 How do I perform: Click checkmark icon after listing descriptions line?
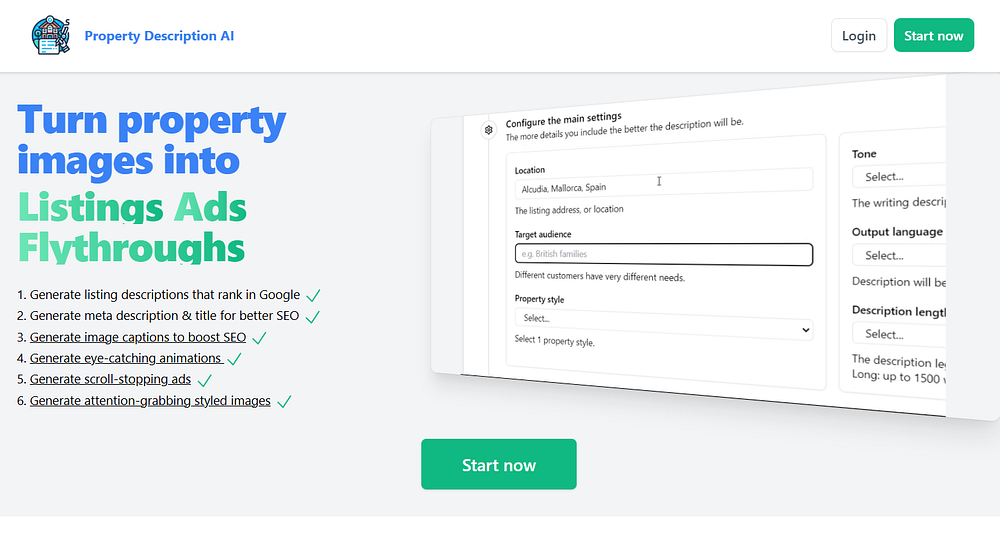[313, 295]
